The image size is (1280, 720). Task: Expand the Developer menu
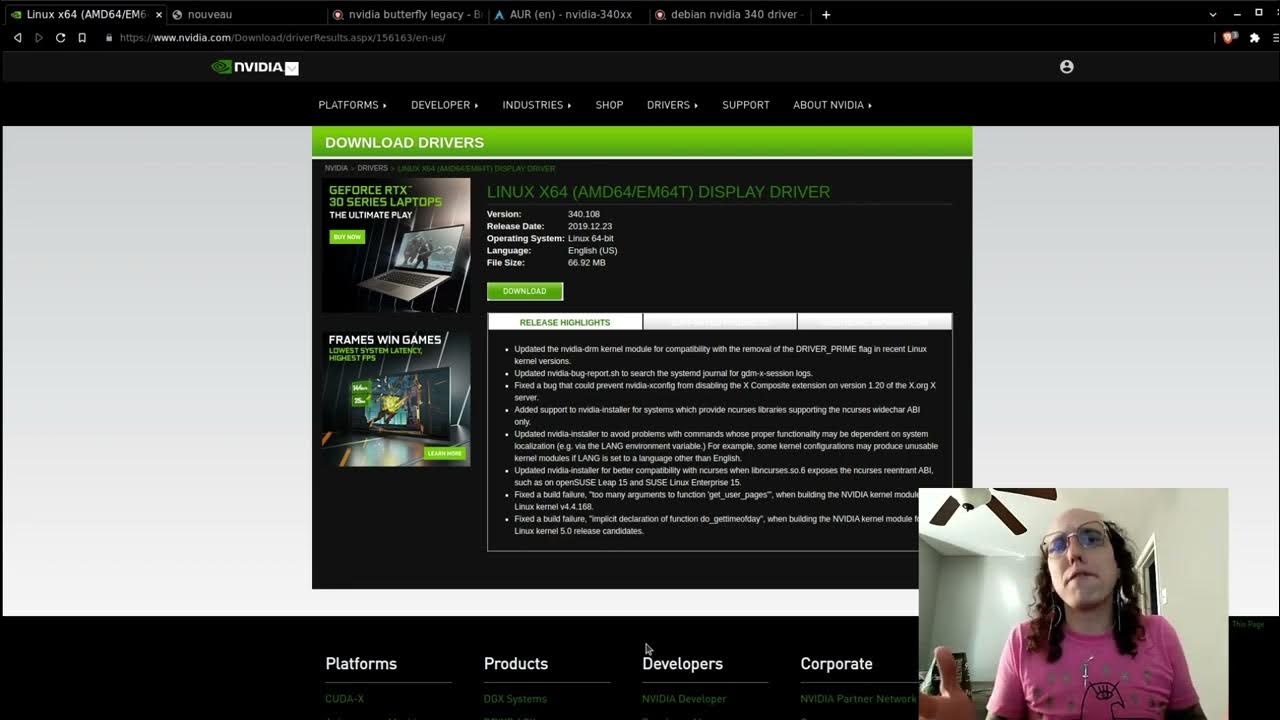click(x=444, y=105)
